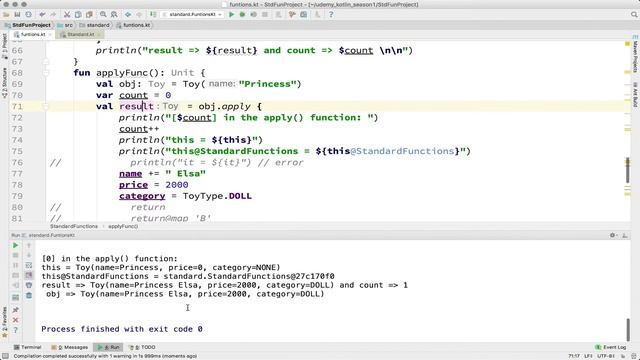This screenshot has height=360, width=640.
Task: Click the editor vertical scrollbar thumb
Action: (628, 171)
